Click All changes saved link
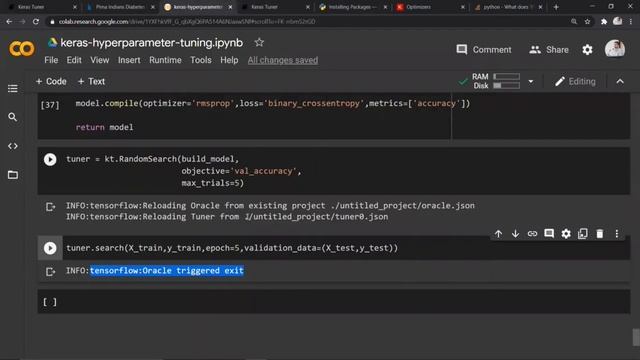The height and width of the screenshot is (360, 640). pyautogui.click(x=283, y=60)
